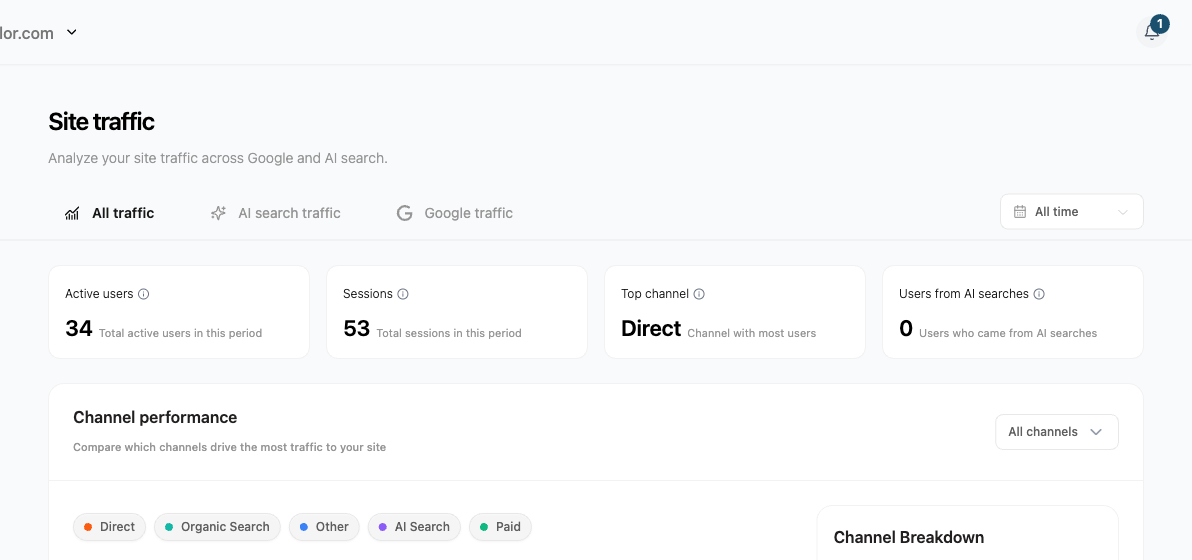1192x560 pixels.
Task: Click the 'Channel with most users' text
Action: (x=752, y=333)
